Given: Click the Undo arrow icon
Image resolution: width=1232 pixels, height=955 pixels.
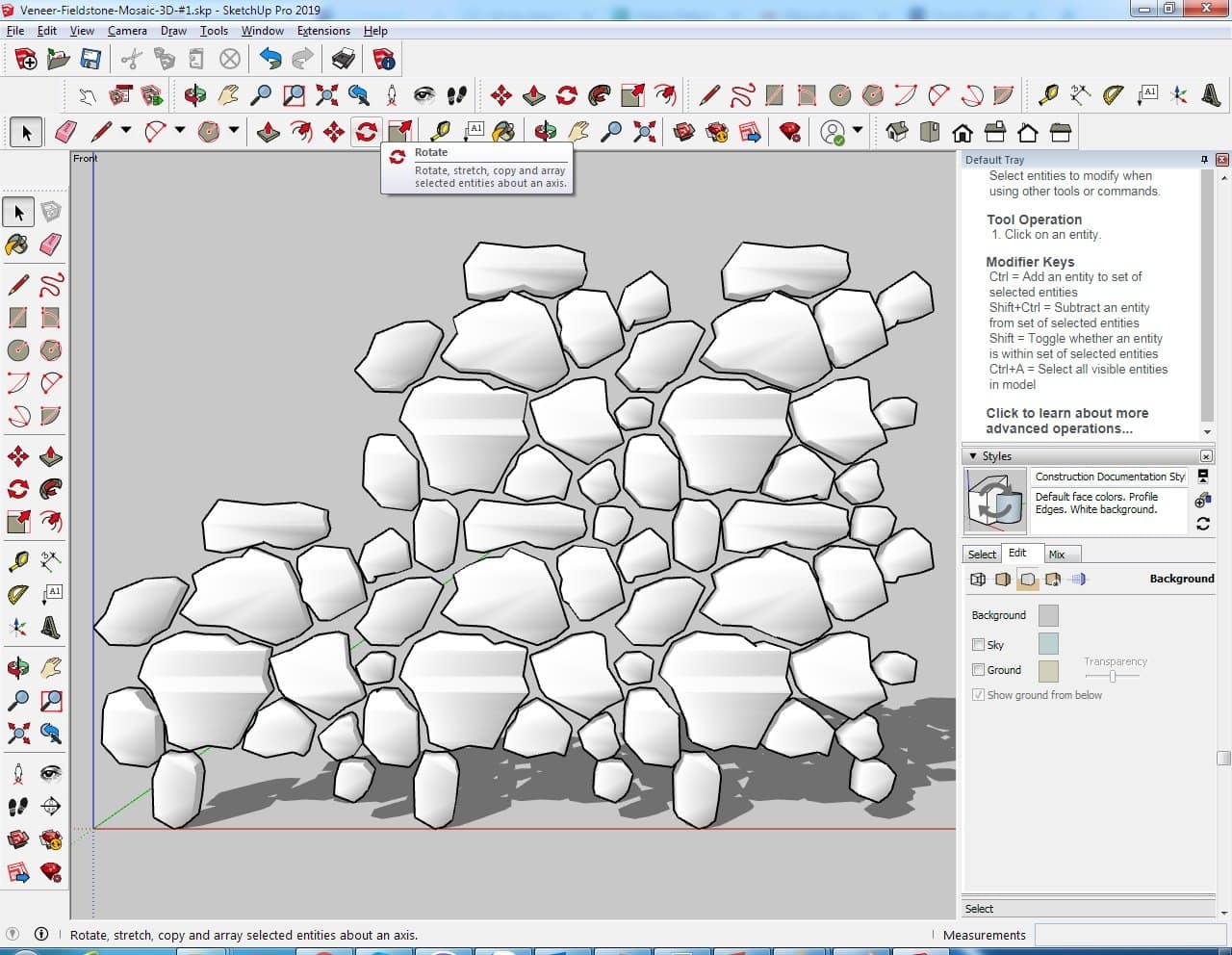Looking at the screenshot, I should (x=270, y=60).
